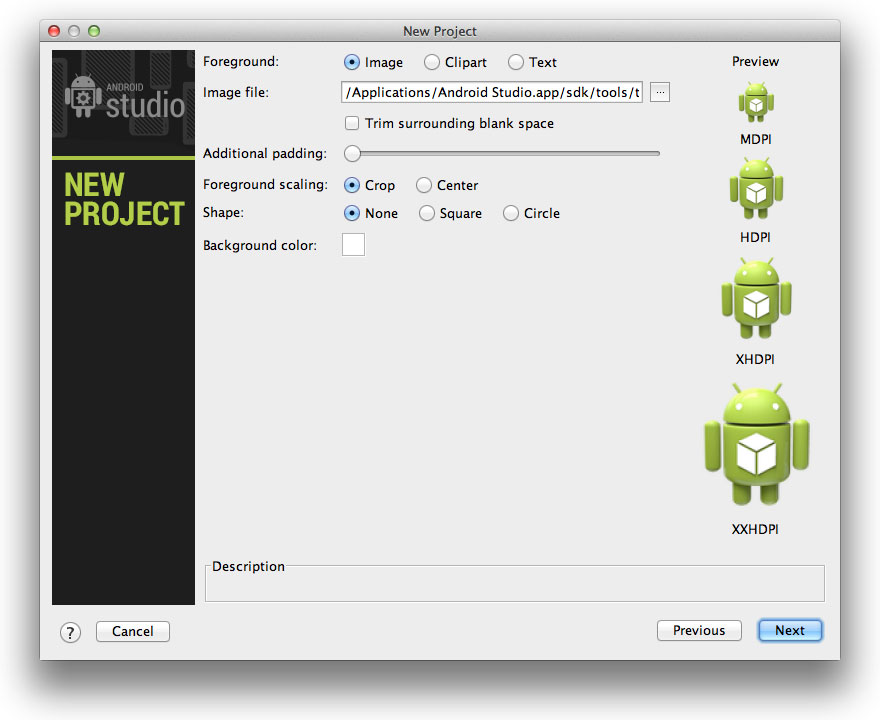Viewport: 880px width, 720px height.
Task: Click the MDPI preview icon
Action: pyautogui.click(x=756, y=102)
